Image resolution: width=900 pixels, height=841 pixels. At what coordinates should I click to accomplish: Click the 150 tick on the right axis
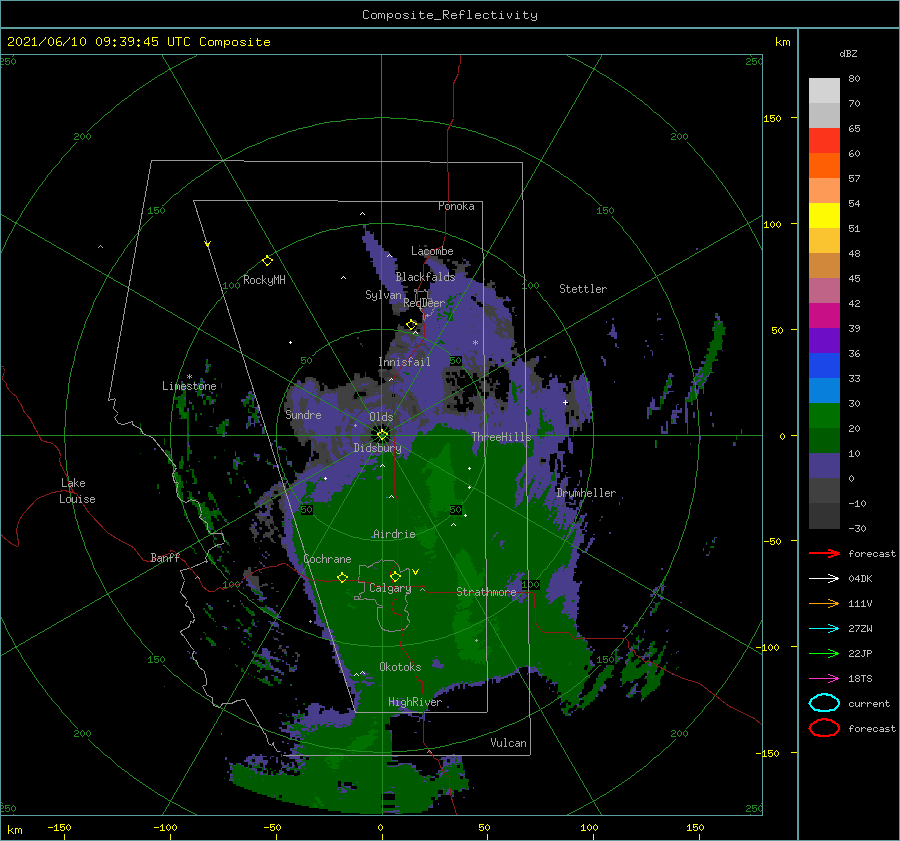(772, 118)
